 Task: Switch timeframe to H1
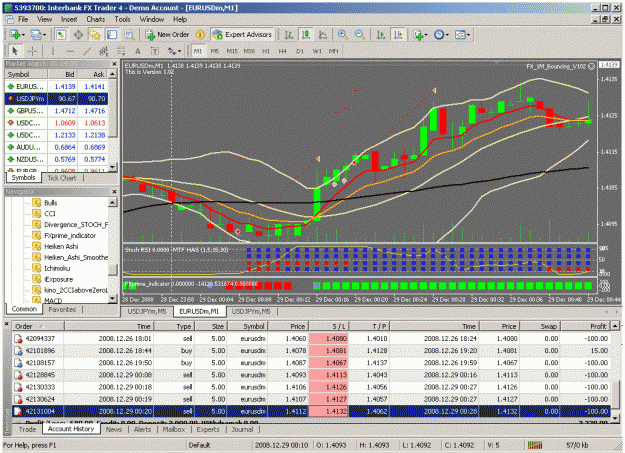[266, 51]
